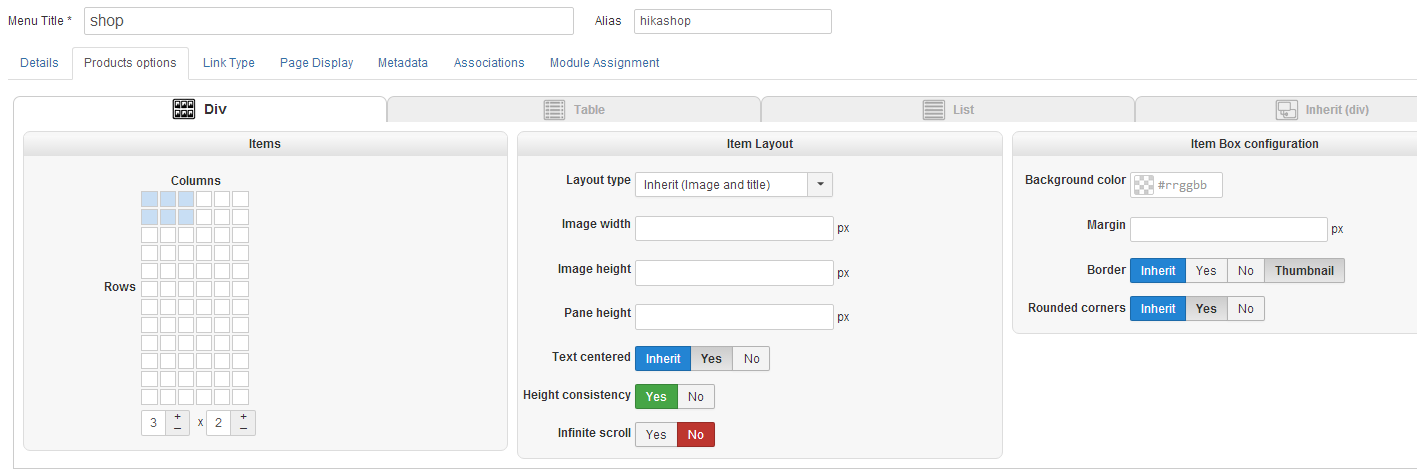Open the Page Display tab
Screen dimensions: 1417x469
(316, 63)
